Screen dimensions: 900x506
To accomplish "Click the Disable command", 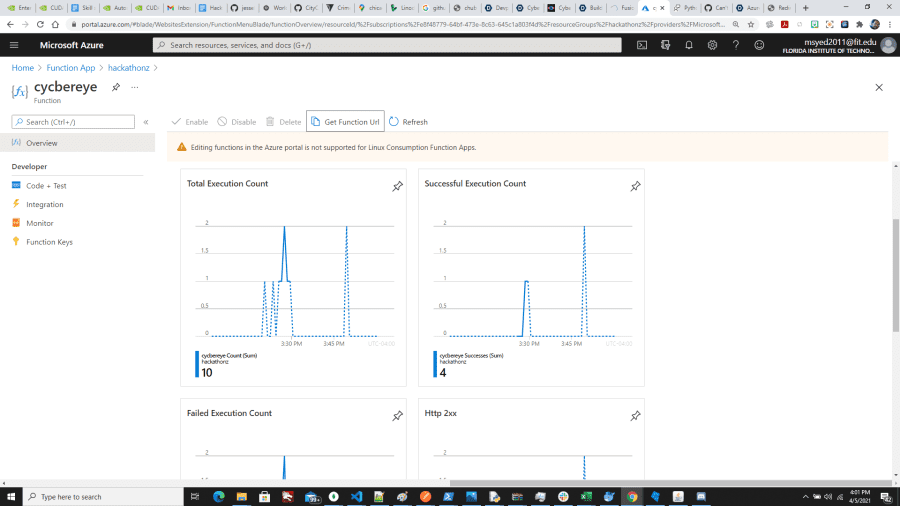I will 236,122.
